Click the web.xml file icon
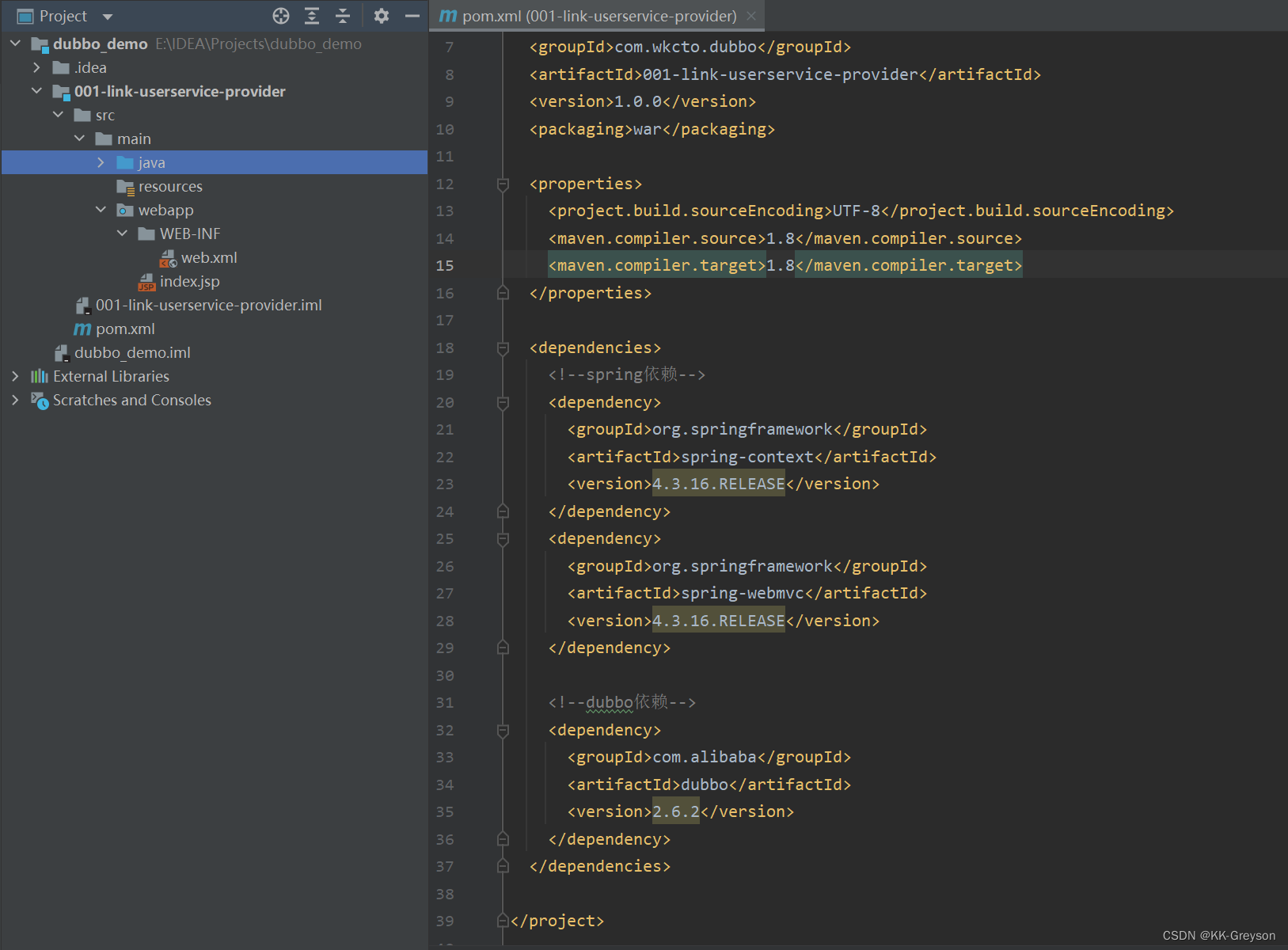1288x950 pixels. [168, 258]
